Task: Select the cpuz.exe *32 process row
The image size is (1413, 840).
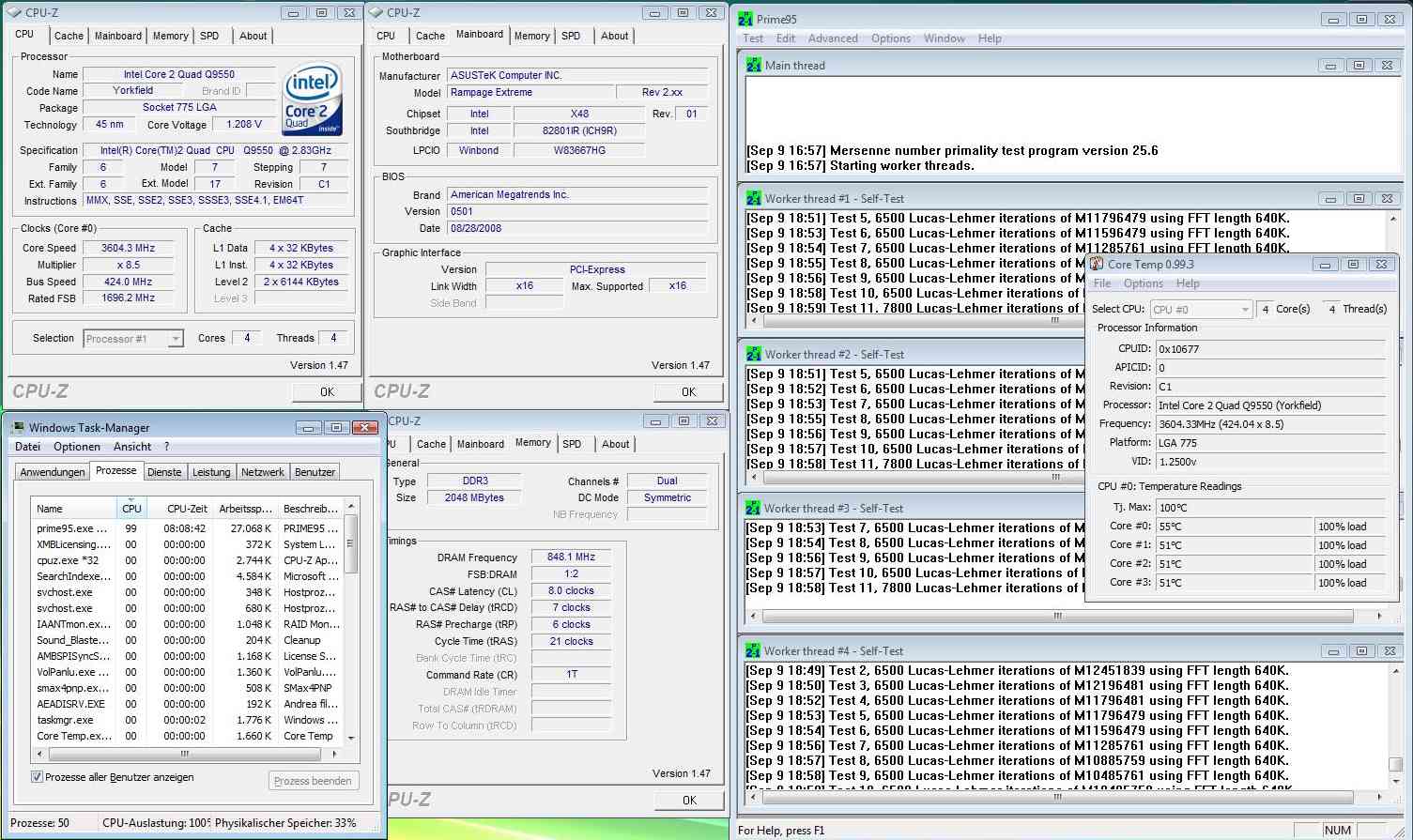Action: point(188,560)
